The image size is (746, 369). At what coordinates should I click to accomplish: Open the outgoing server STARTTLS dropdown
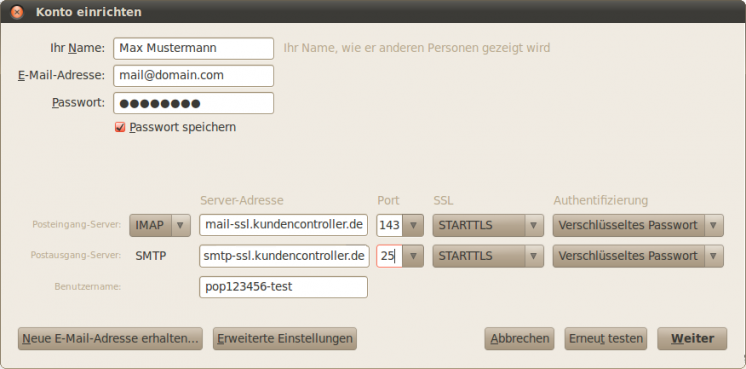(488, 256)
